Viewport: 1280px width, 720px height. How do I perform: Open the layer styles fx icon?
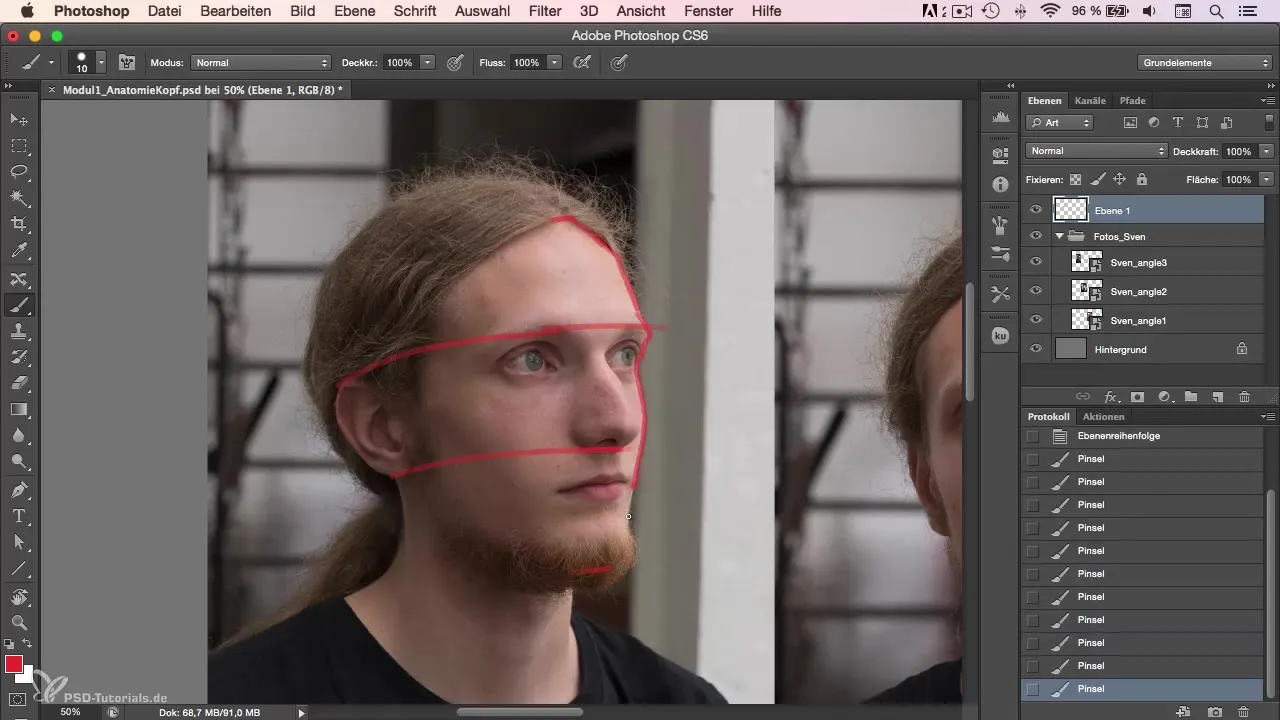click(x=1110, y=397)
